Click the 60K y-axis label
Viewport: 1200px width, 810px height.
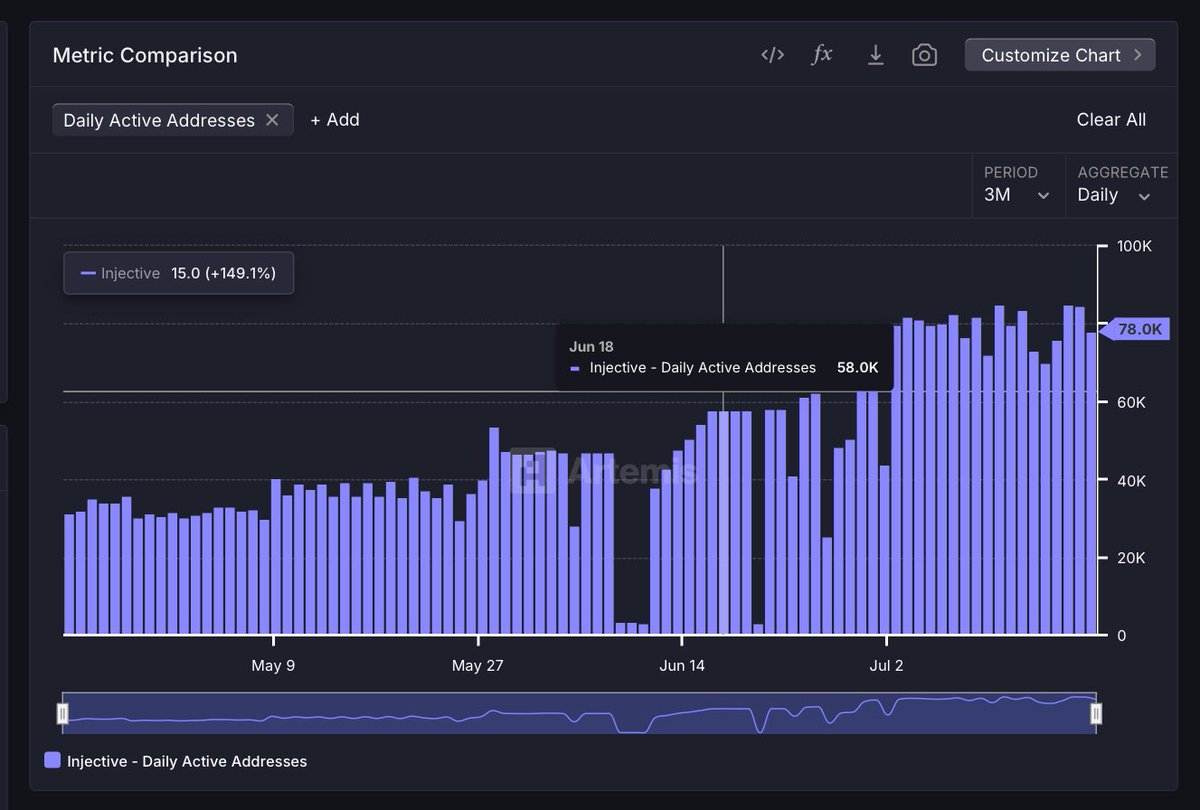coord(1132,402)
